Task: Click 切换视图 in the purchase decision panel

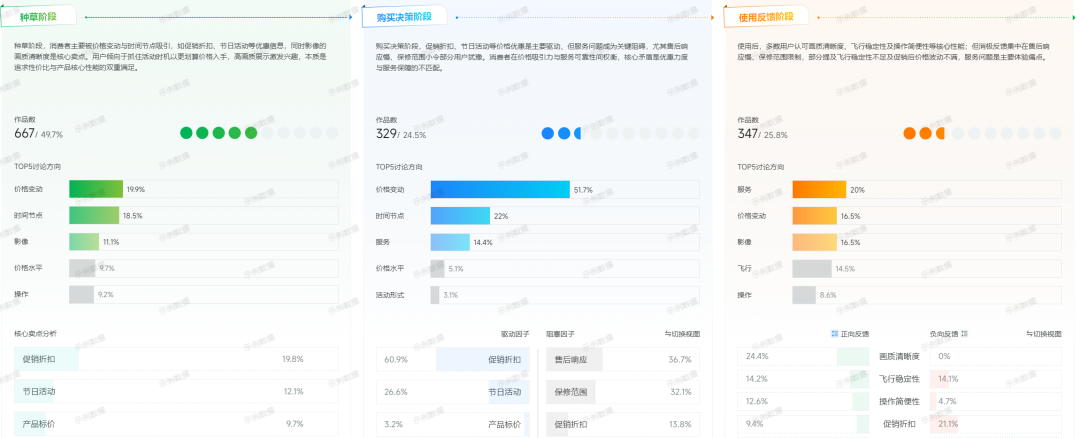Action: coord(682,334)
